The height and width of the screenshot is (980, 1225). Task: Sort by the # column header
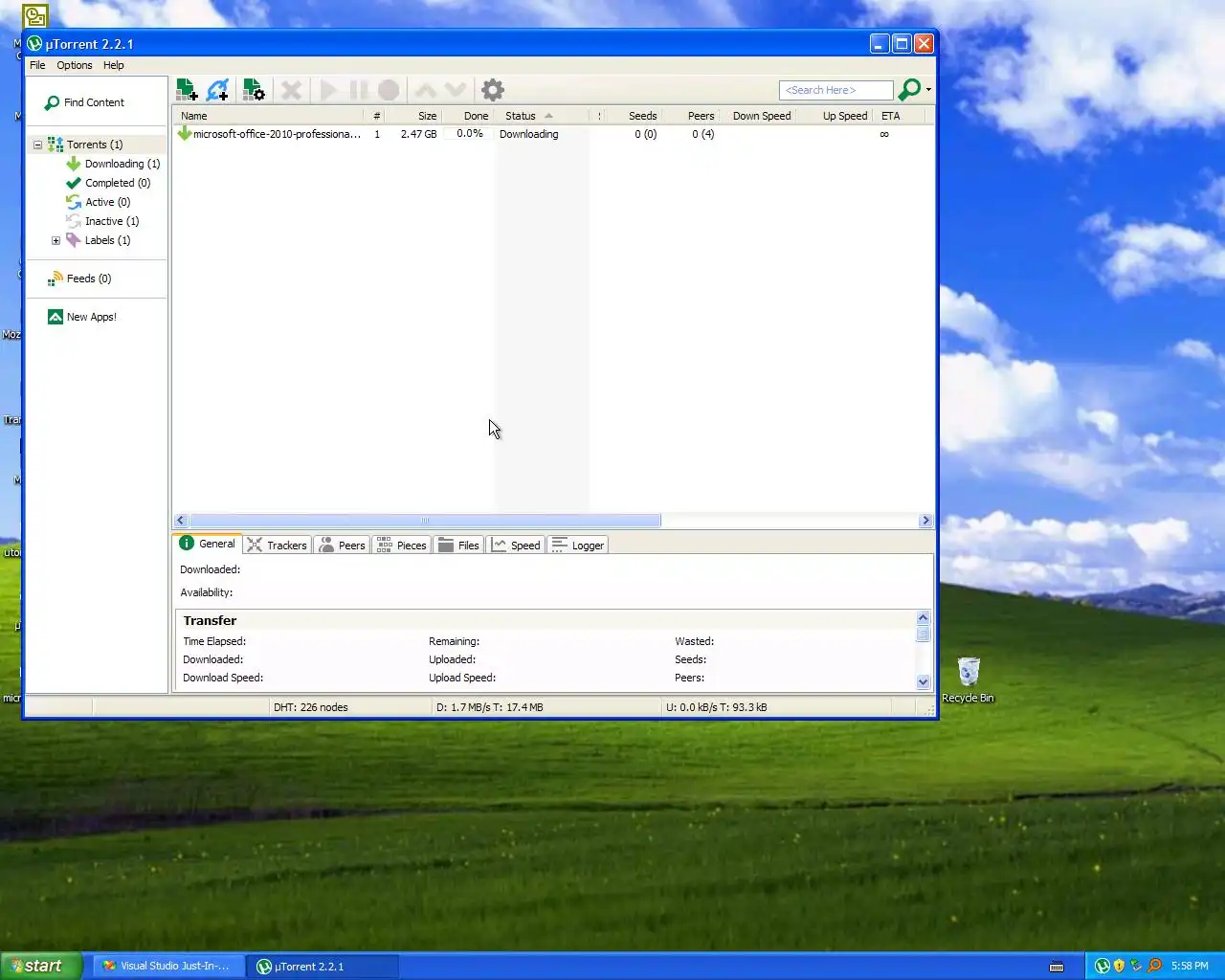[376, 116]
